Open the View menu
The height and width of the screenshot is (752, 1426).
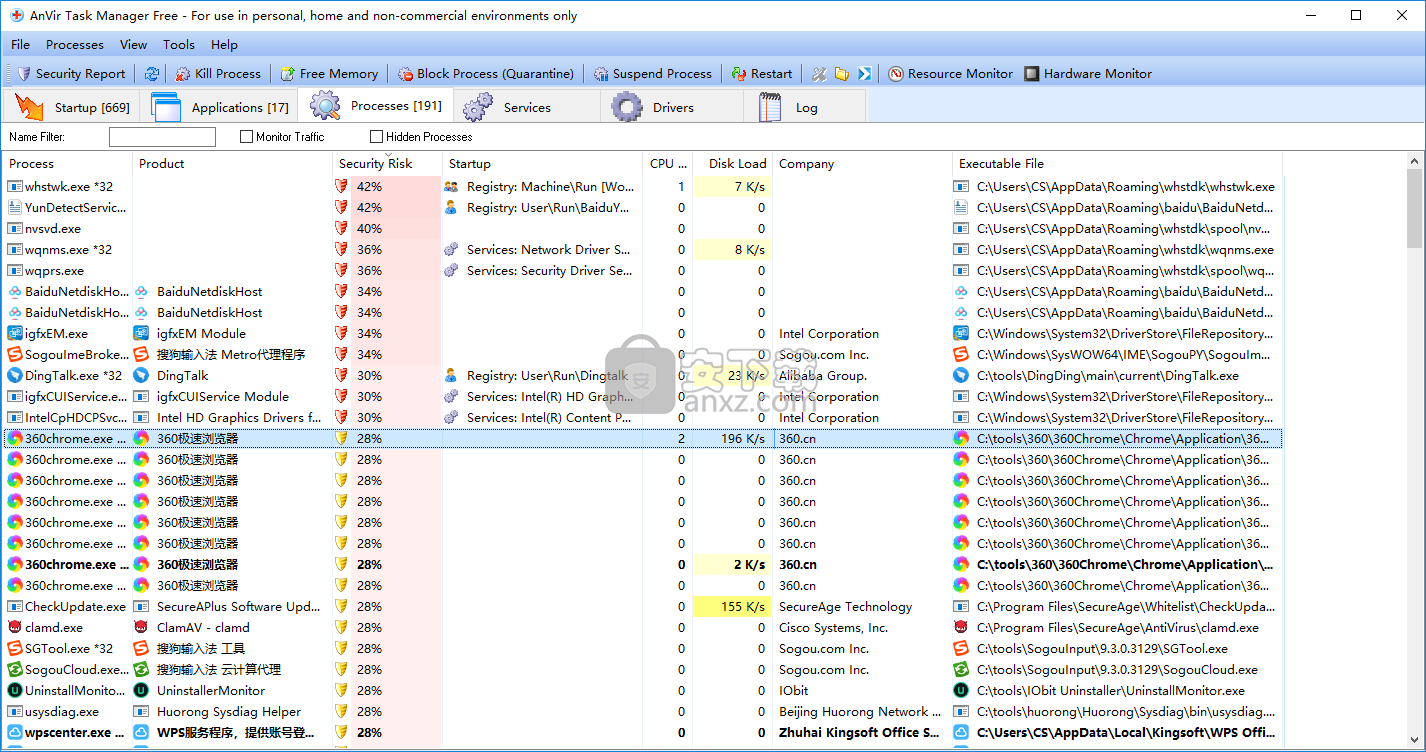tap(133, 44)
